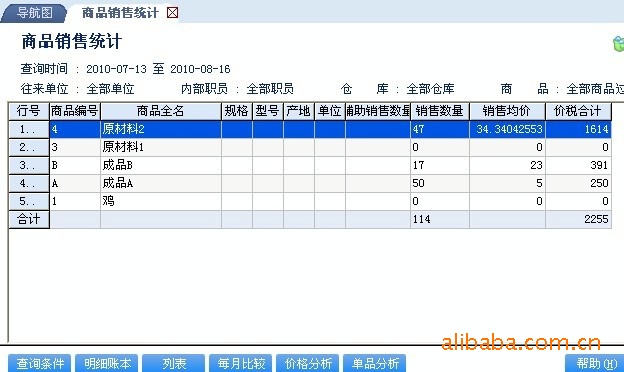Click the 全部职员 value
624x372 pixels.
coord(270,89)
